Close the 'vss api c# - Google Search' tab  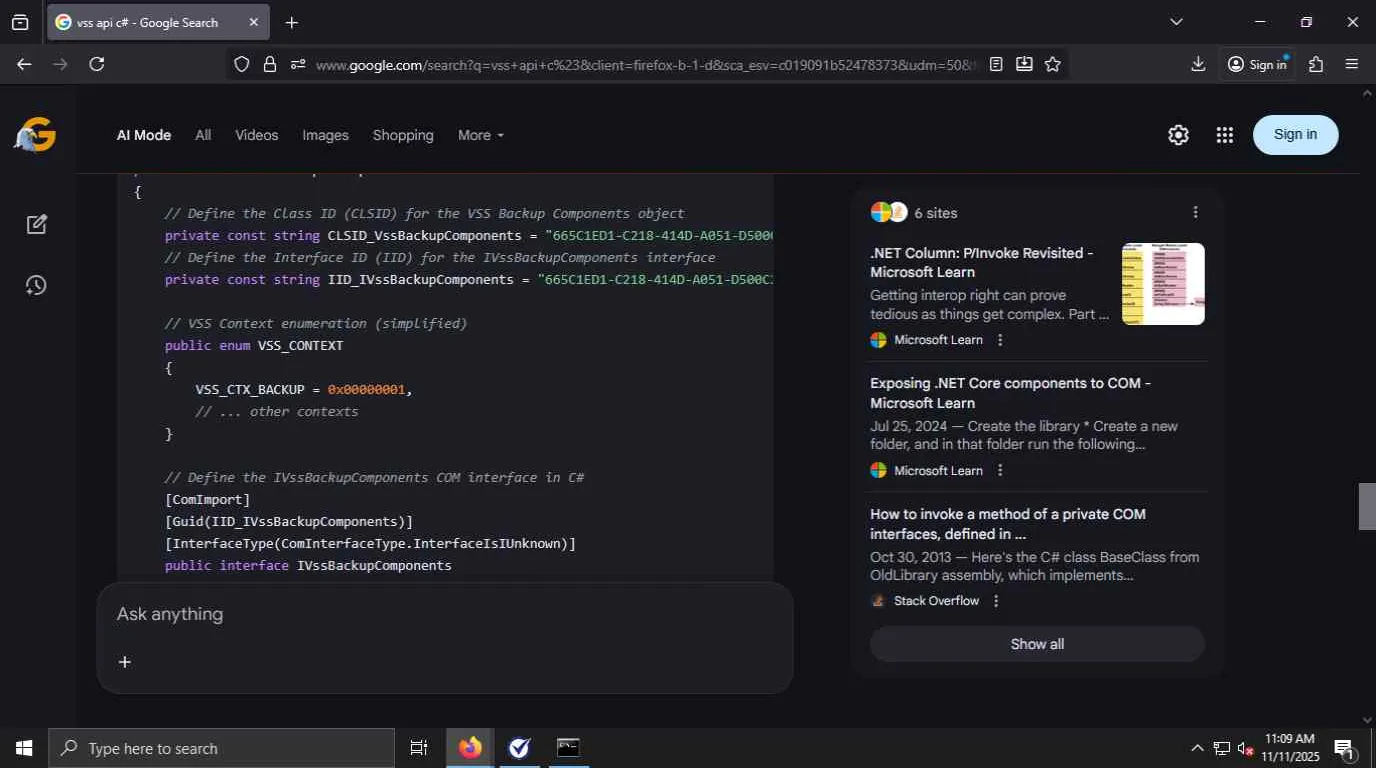(253, 22)
